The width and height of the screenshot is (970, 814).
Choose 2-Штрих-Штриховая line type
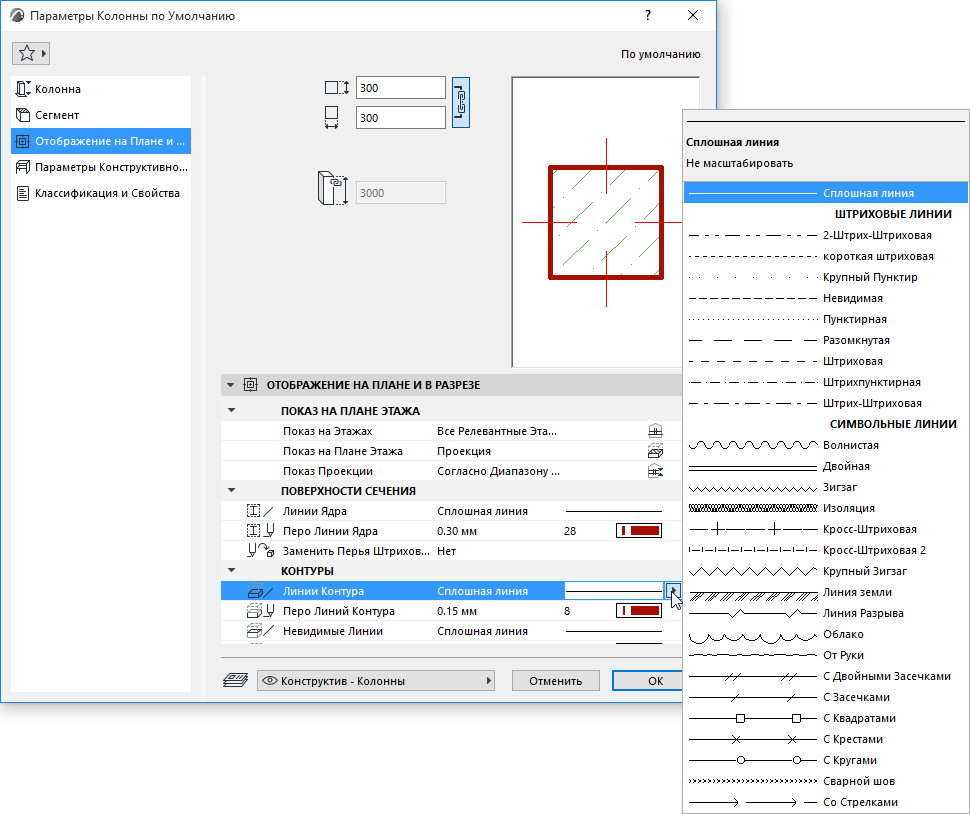coord(826,235)
